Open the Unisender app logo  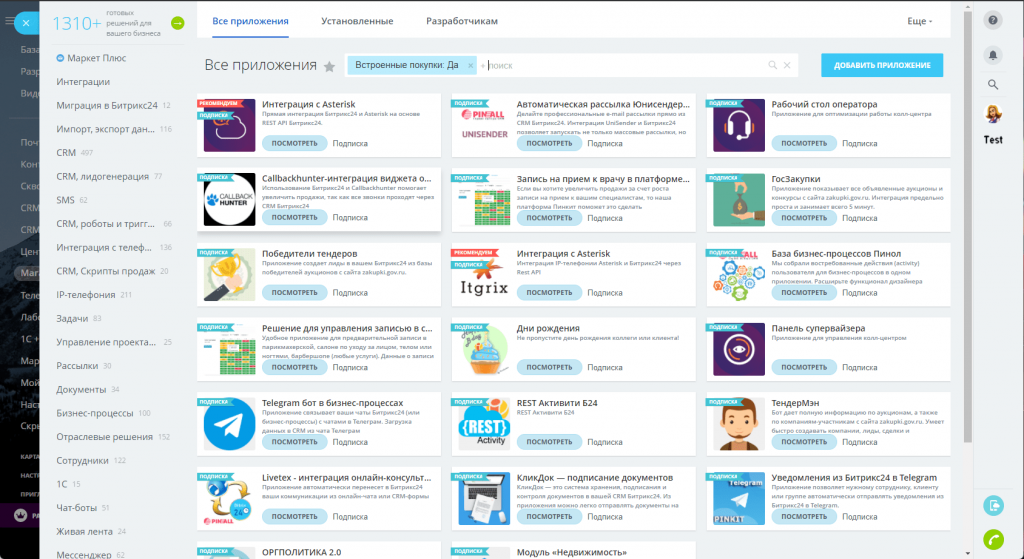(484, 125)
